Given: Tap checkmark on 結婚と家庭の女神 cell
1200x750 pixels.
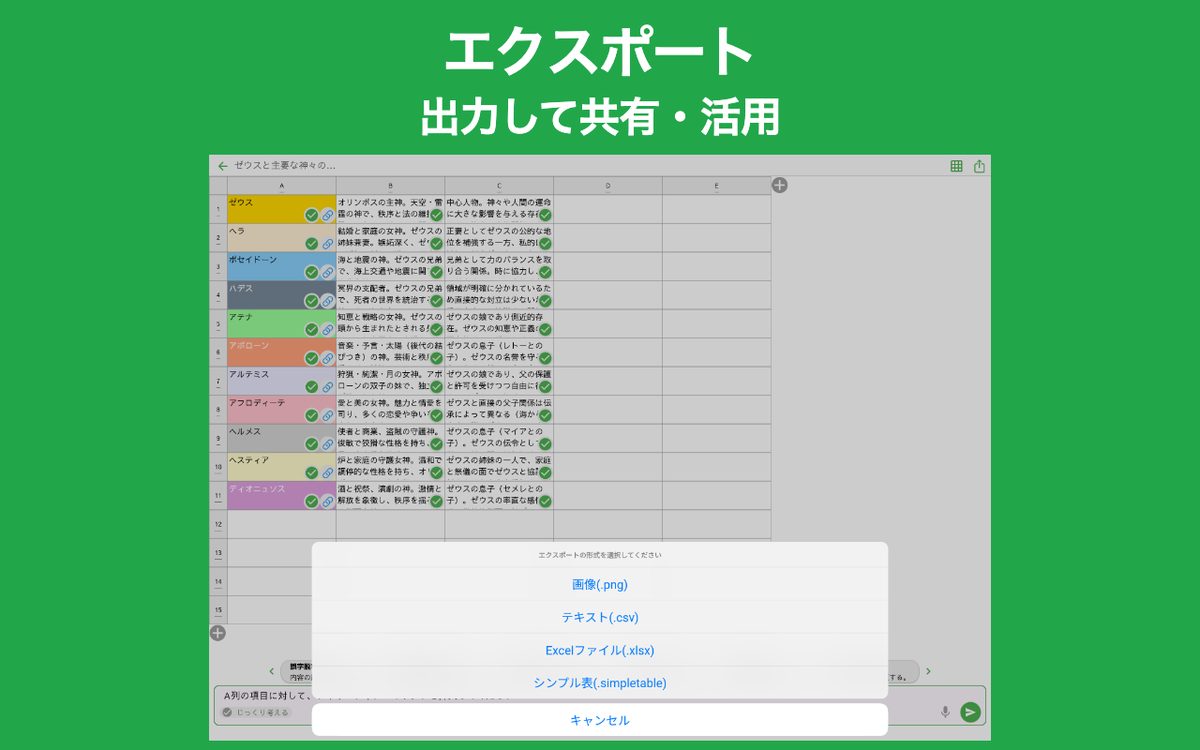Looking at the screenshot, I should pyautogui.click(x=436, y=243).
